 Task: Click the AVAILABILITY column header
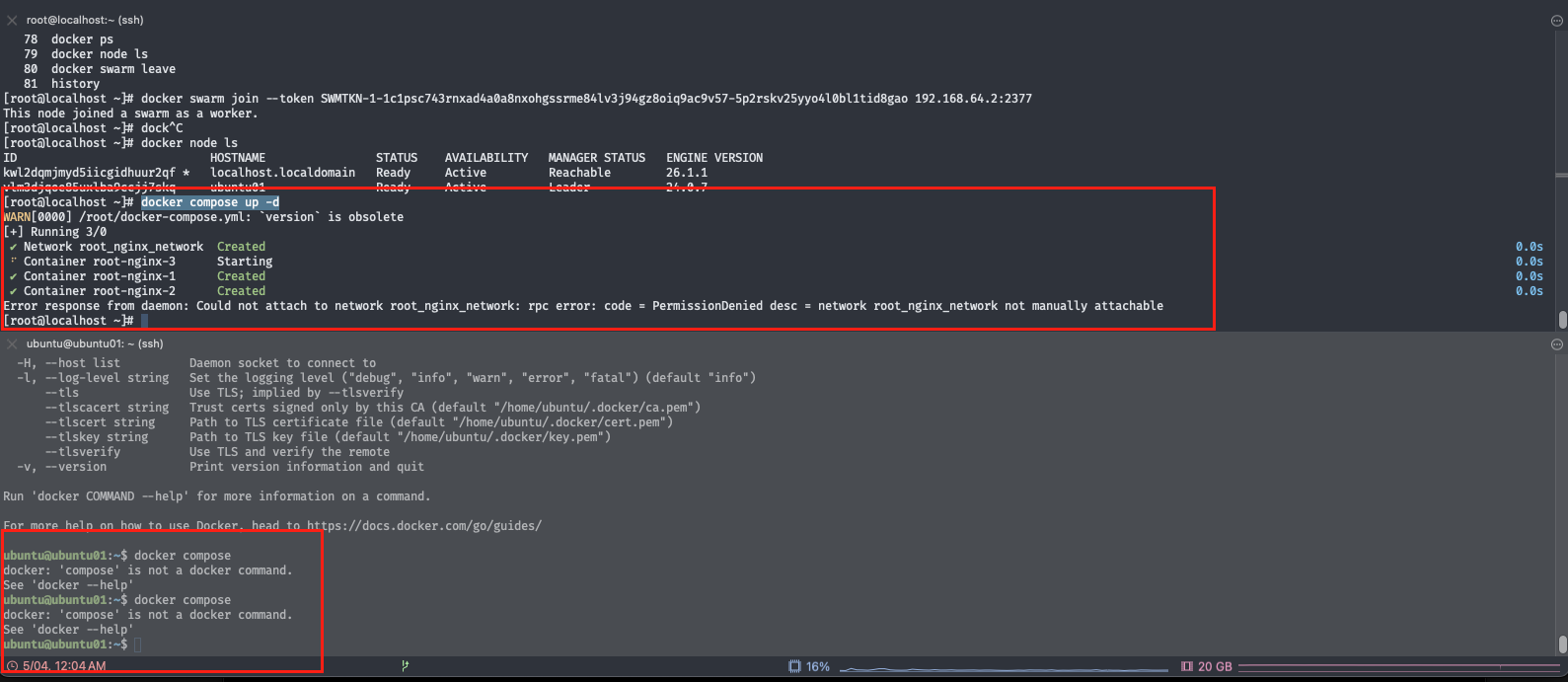[486, 158]
